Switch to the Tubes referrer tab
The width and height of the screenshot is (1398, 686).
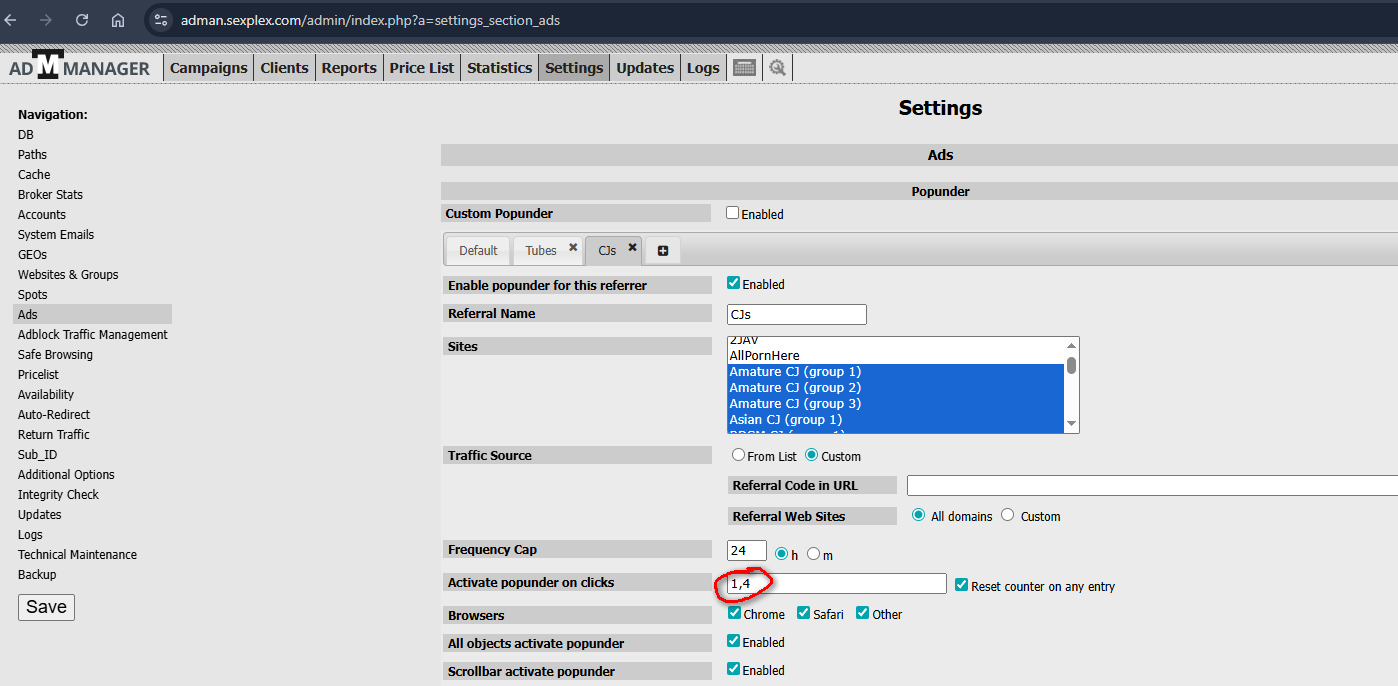(x=541, y=250)
